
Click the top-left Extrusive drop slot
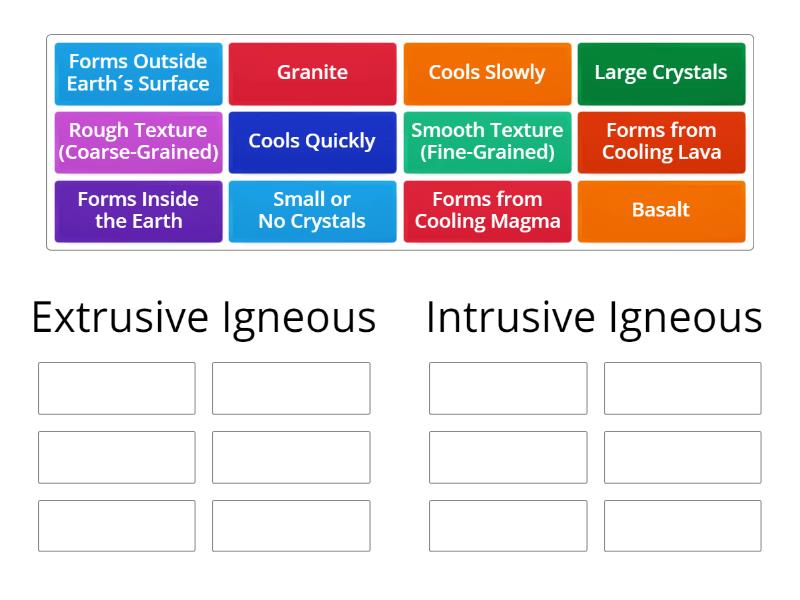point(116,389)
